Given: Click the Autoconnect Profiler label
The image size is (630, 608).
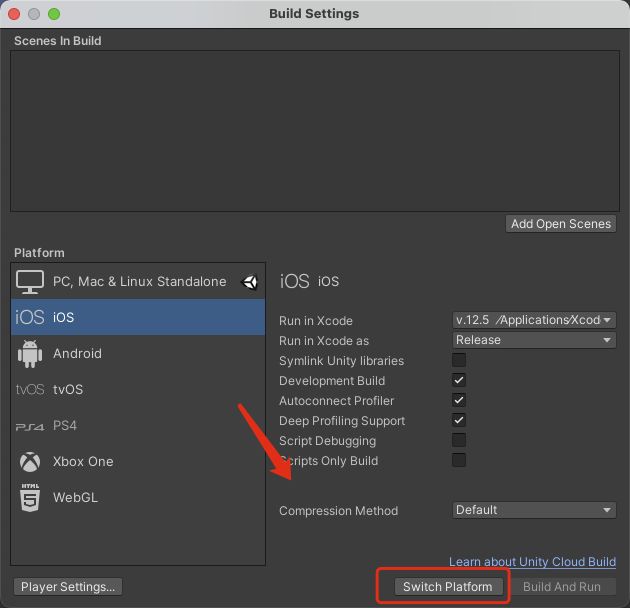Looking at the screenshot, I should tap(336, 401).
